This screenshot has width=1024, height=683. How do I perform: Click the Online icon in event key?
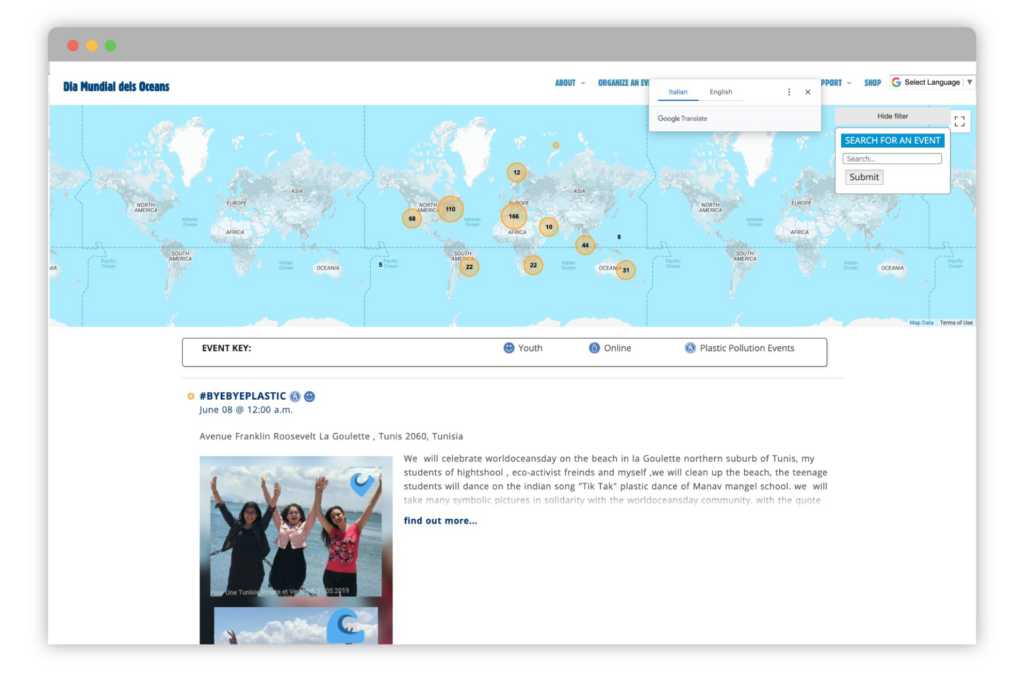pyautogui.click(x=594, y=348)
